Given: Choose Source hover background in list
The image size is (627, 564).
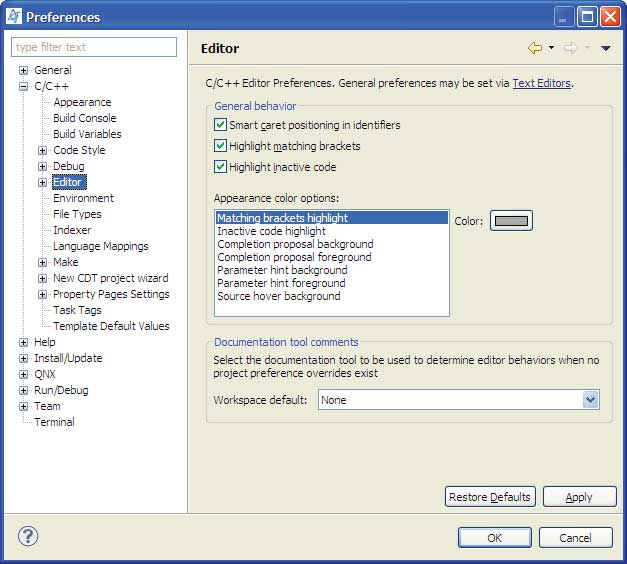Looking at the screenshot, I should (x=278, y=296).
